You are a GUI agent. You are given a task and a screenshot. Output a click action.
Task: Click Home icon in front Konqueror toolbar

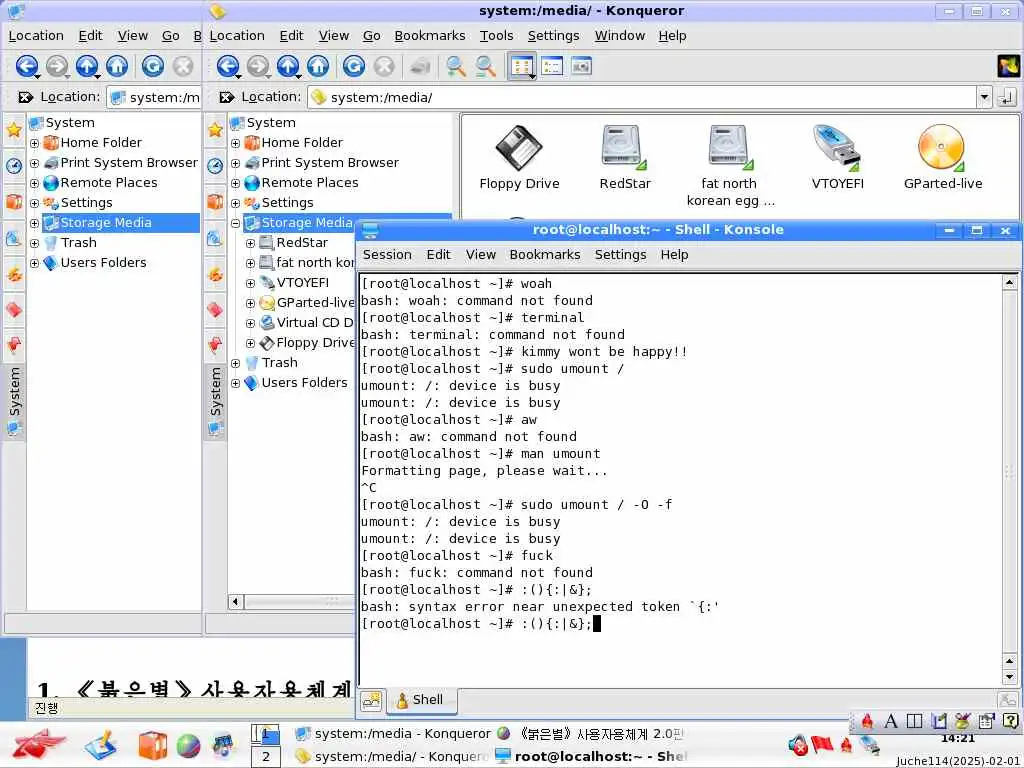pyautogui.click(x=318, y=66)
